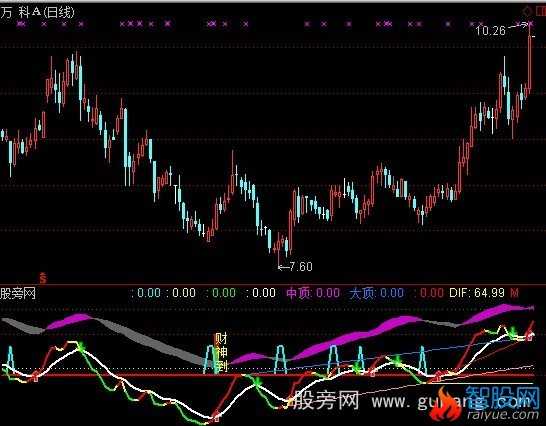The height and width of the screenshot is (426, 546).
Task: Select the 10.26 high price label
Action: (x=490, y=31)
